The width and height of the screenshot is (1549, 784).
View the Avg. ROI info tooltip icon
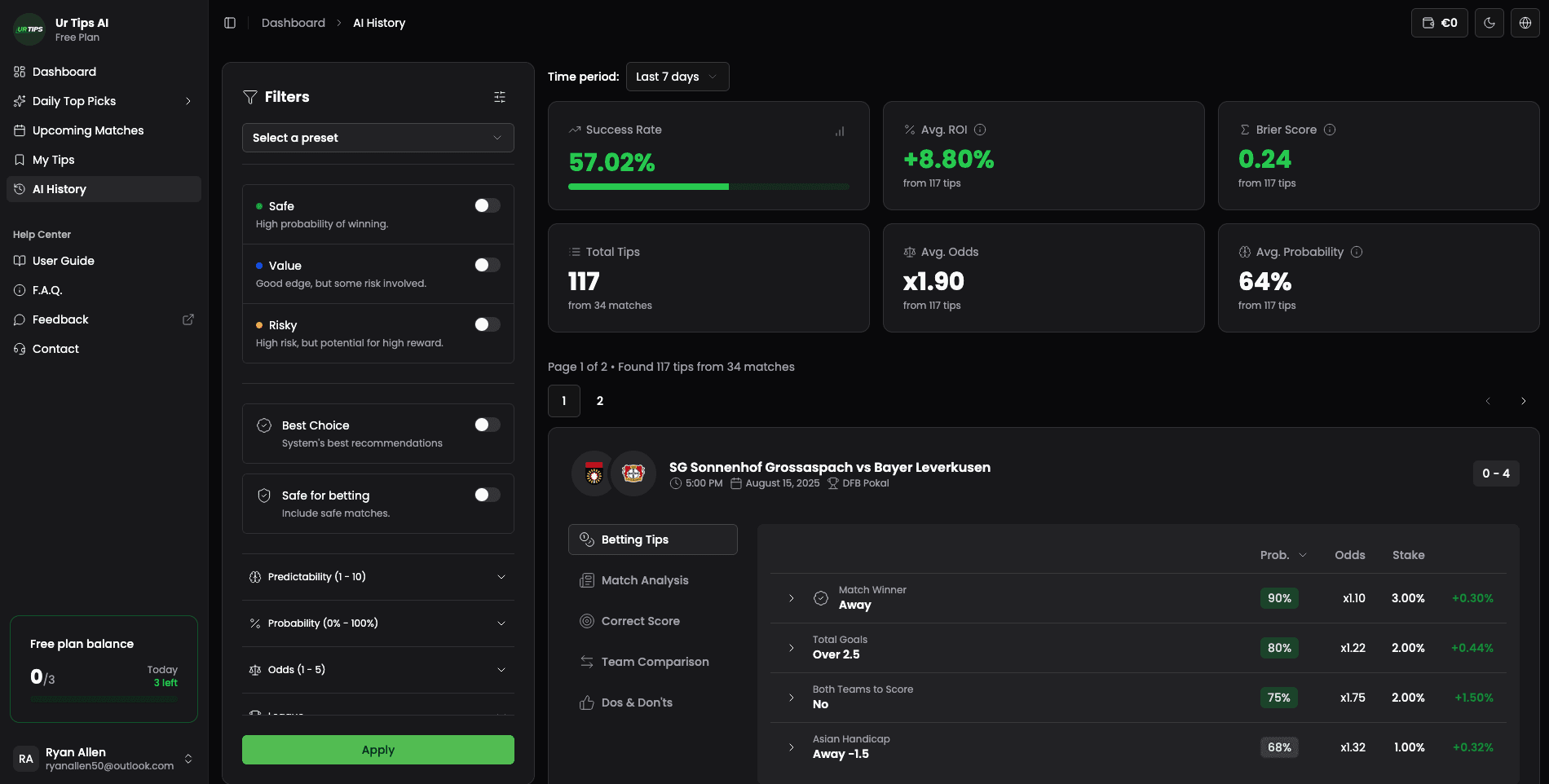pos(980,130)
